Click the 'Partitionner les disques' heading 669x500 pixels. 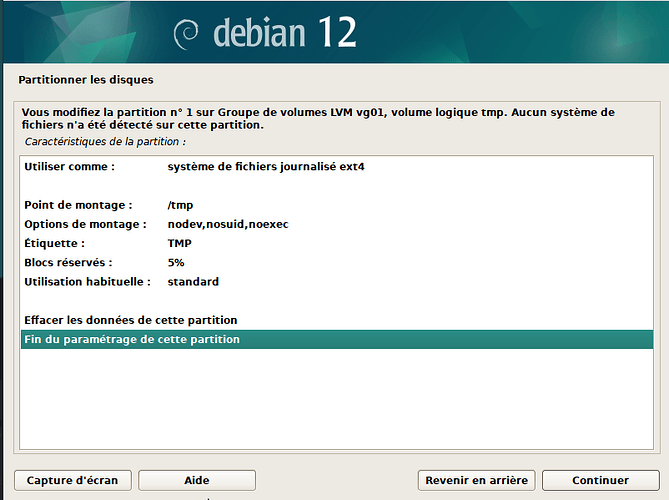[x=86, y=80]
